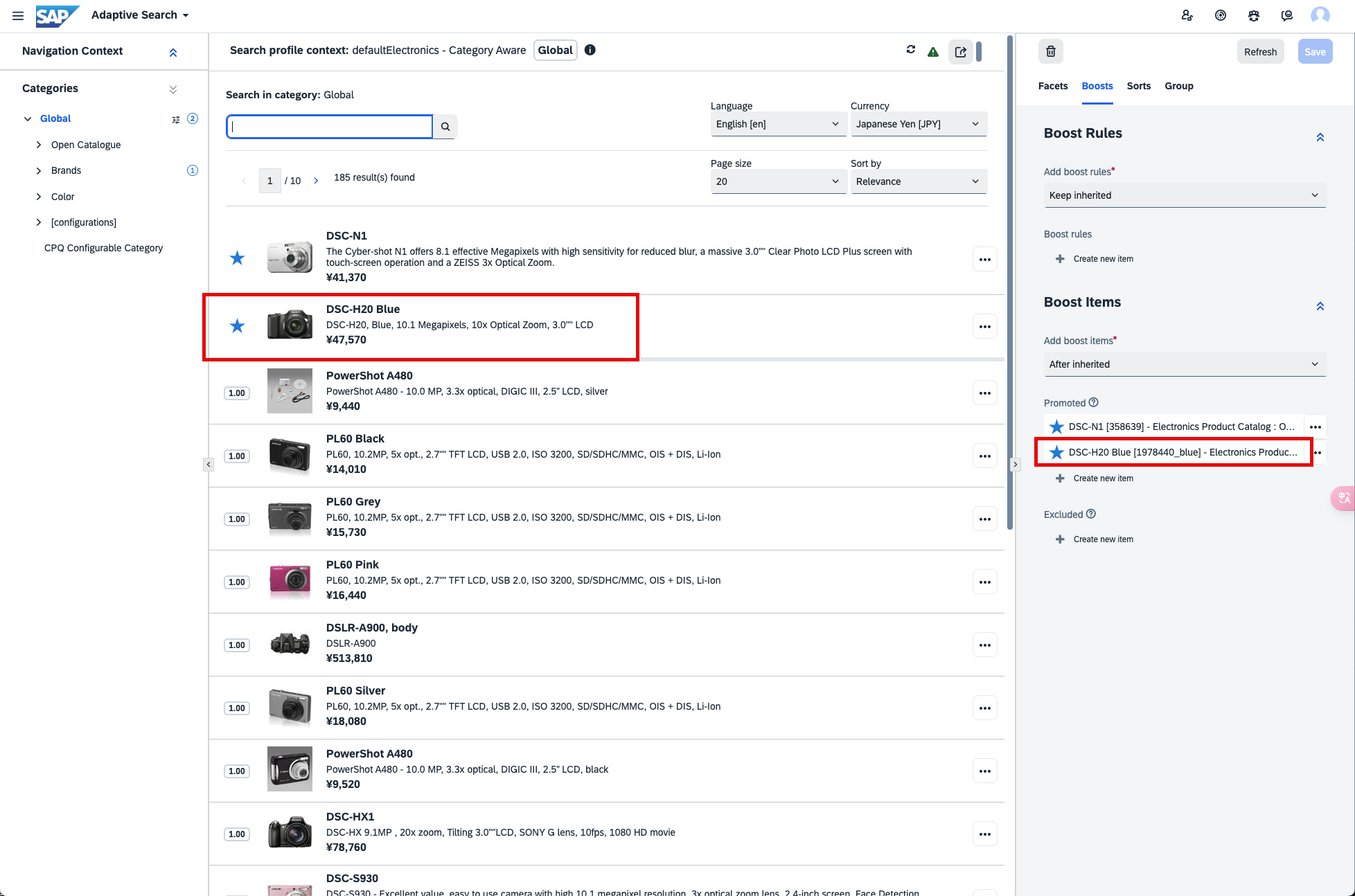This screenshot has height=896, width=1355.
Task: Select promoted item DSC-H20 Blue
Action: [x=1174, y=452]
